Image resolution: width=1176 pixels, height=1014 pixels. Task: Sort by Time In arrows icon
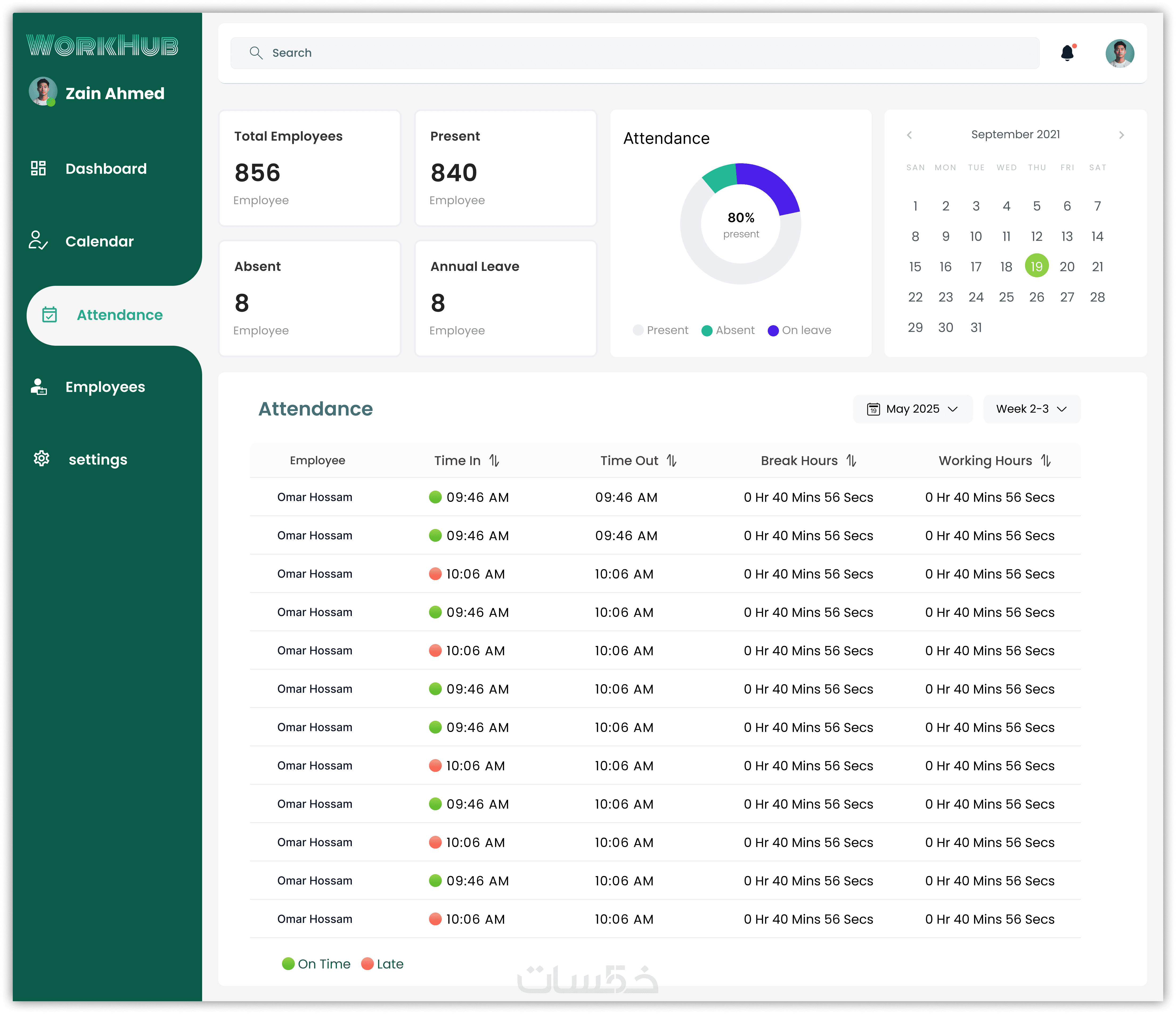[494, 461]
